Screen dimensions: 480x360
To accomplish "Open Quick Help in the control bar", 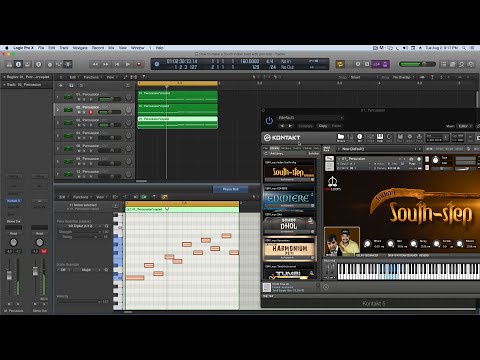I will [38, 64].
